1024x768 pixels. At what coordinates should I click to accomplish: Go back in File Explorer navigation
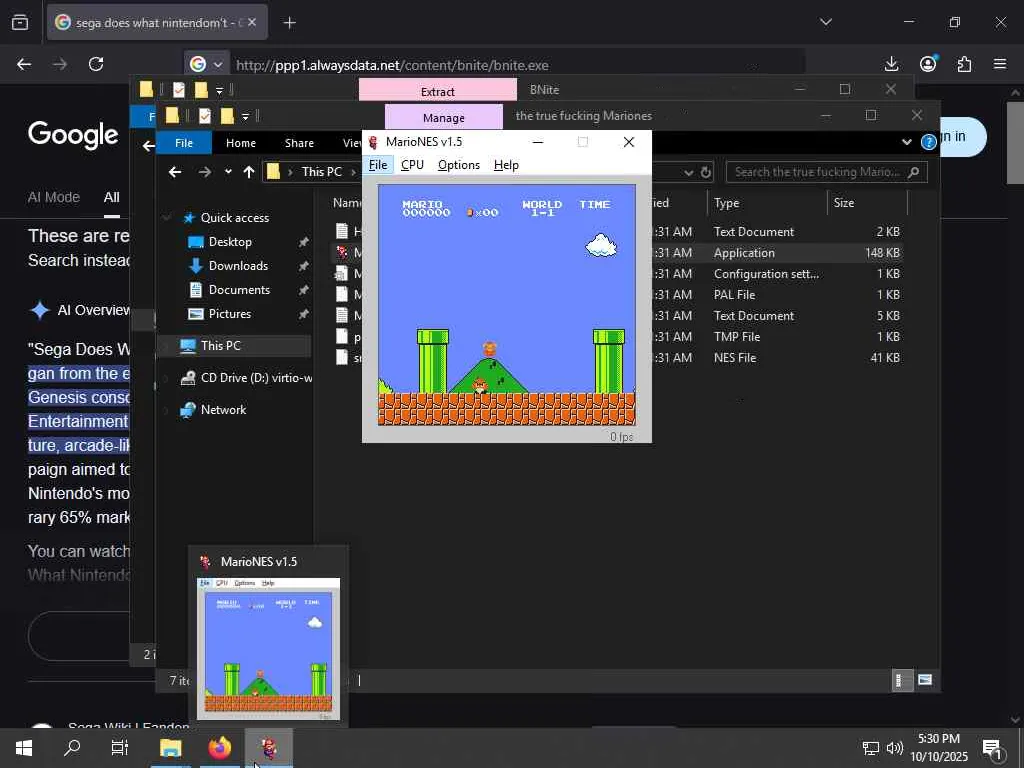point(174,172)
